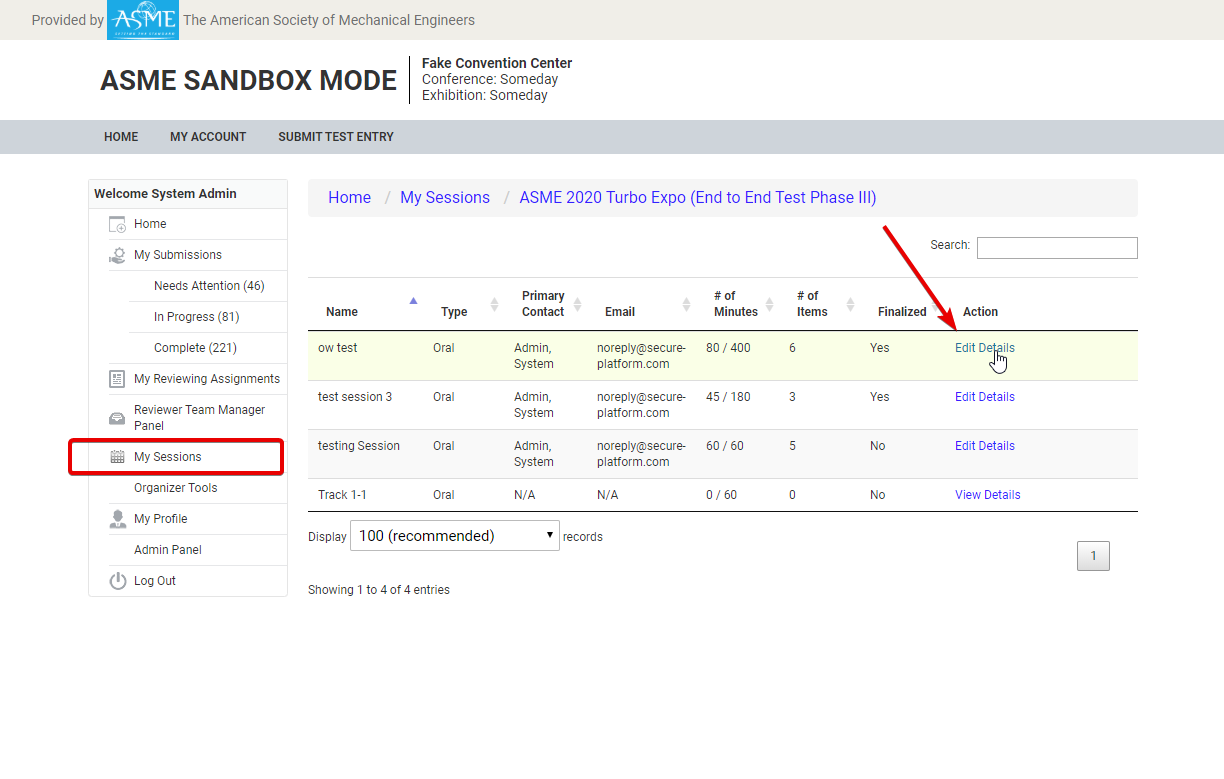Click My Sessions breadcrumb link

445,198
